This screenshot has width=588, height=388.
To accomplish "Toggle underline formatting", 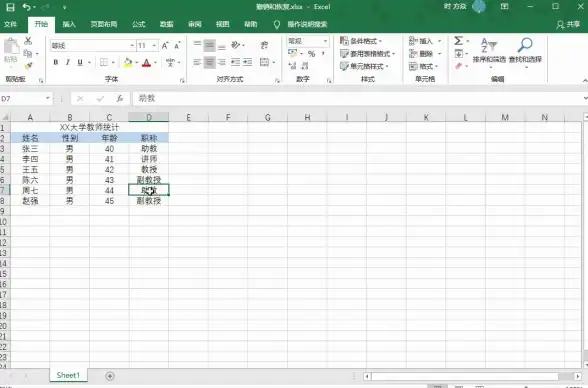I will click(x=80, y=62).
